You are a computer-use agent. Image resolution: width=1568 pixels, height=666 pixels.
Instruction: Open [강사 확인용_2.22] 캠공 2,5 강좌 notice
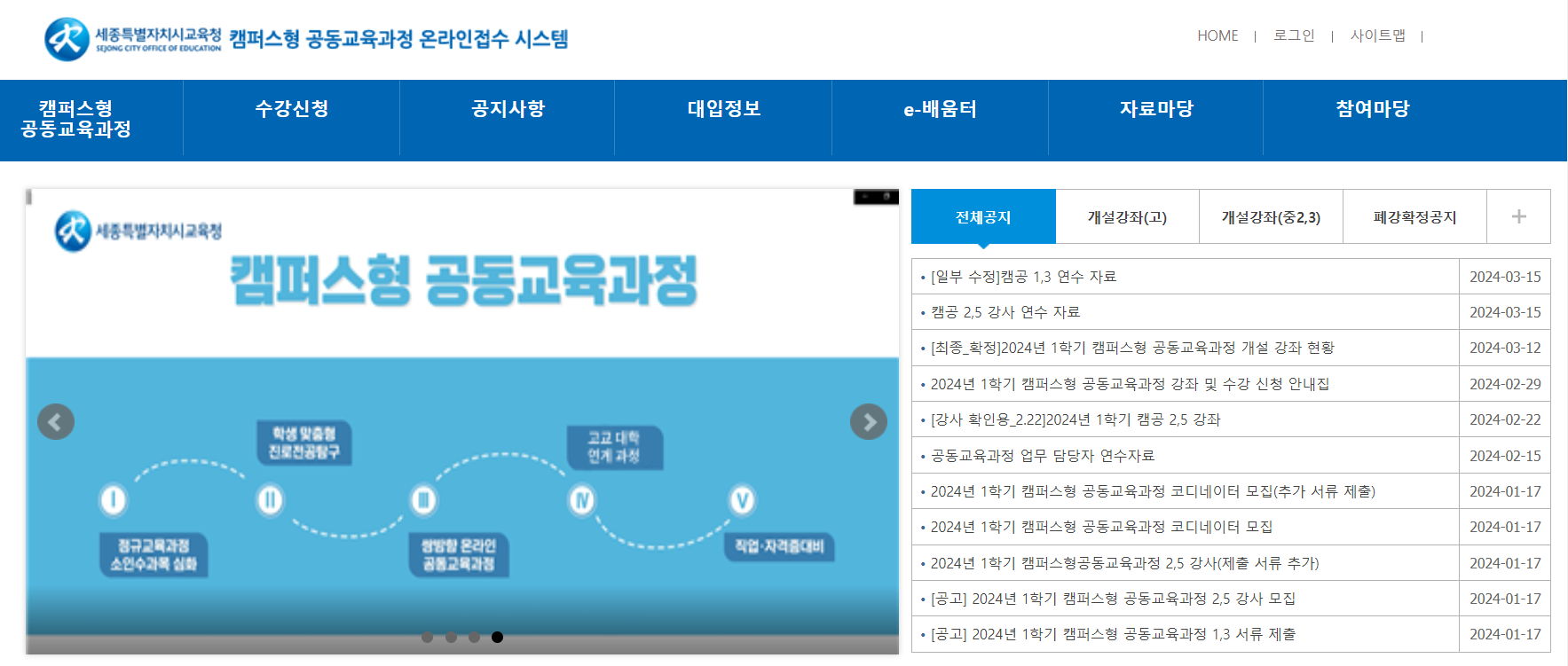pyautogui.click(x=1076, y=419)
